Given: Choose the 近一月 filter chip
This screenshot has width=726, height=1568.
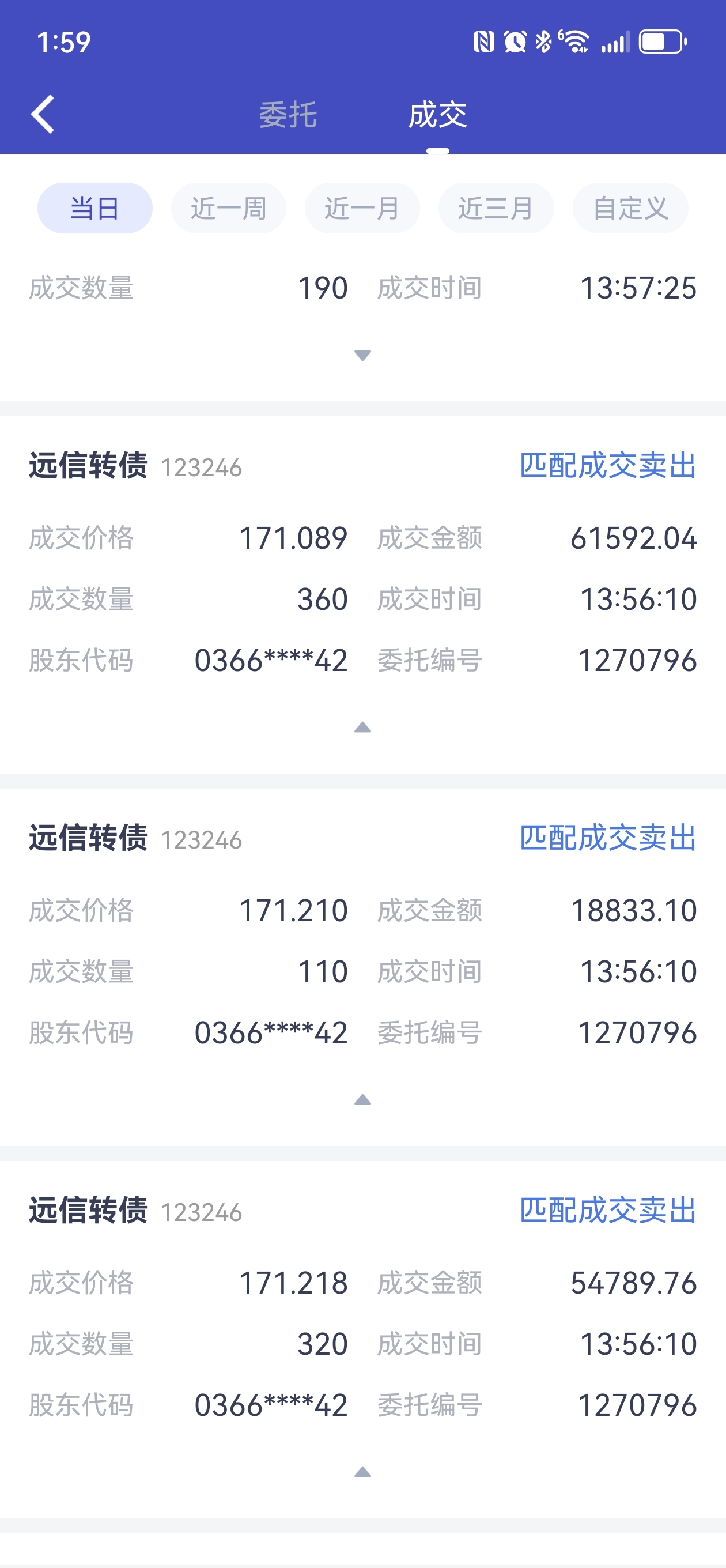Looking at the screenshot, I should [x=362, y=208].
